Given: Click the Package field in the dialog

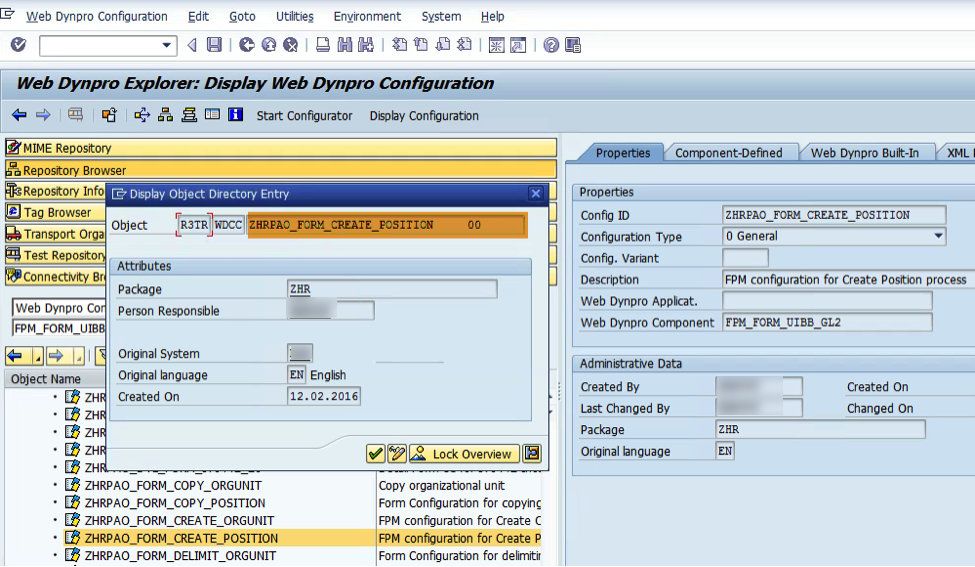Looking at the screenshot, I should 392,289.
